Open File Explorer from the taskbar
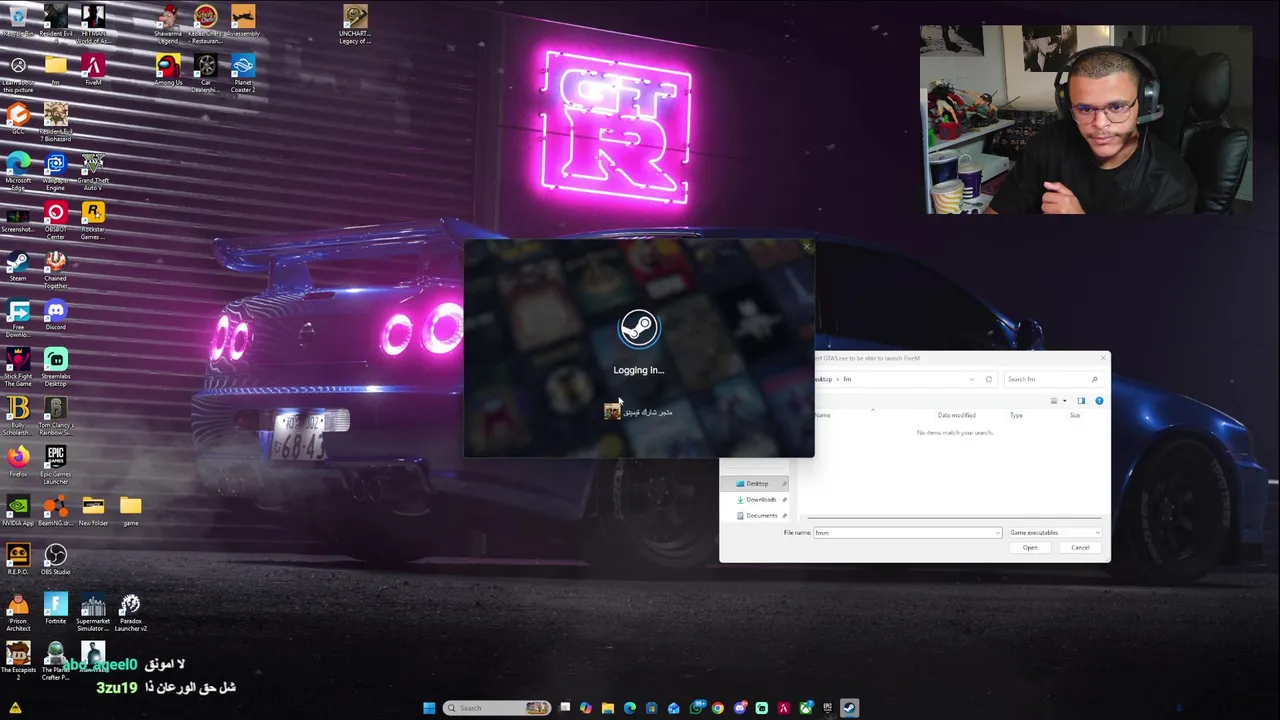 (x=607, y=708)
